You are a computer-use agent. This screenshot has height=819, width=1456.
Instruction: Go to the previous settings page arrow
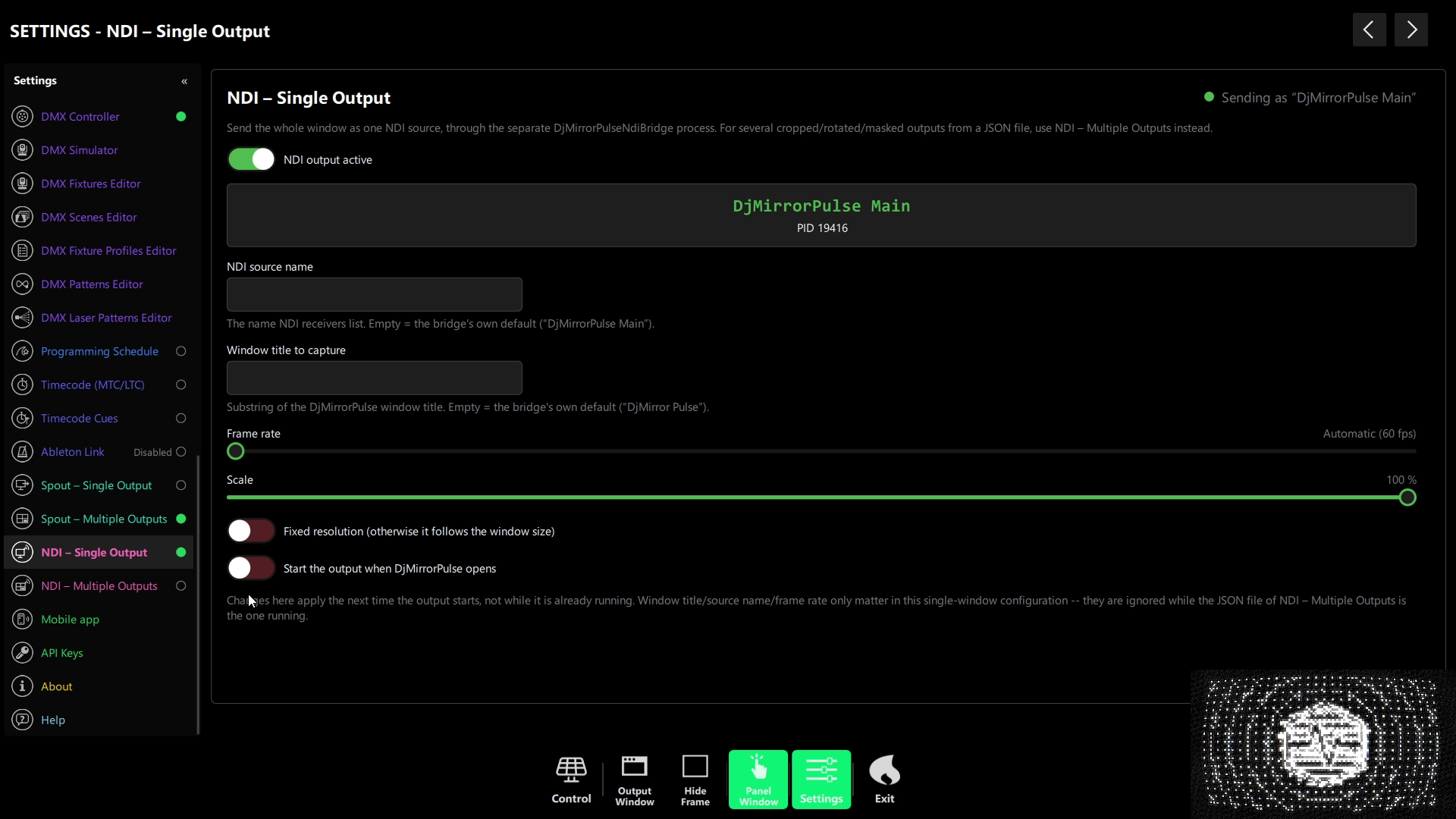pyautogui.click(x=1369, y=30)
